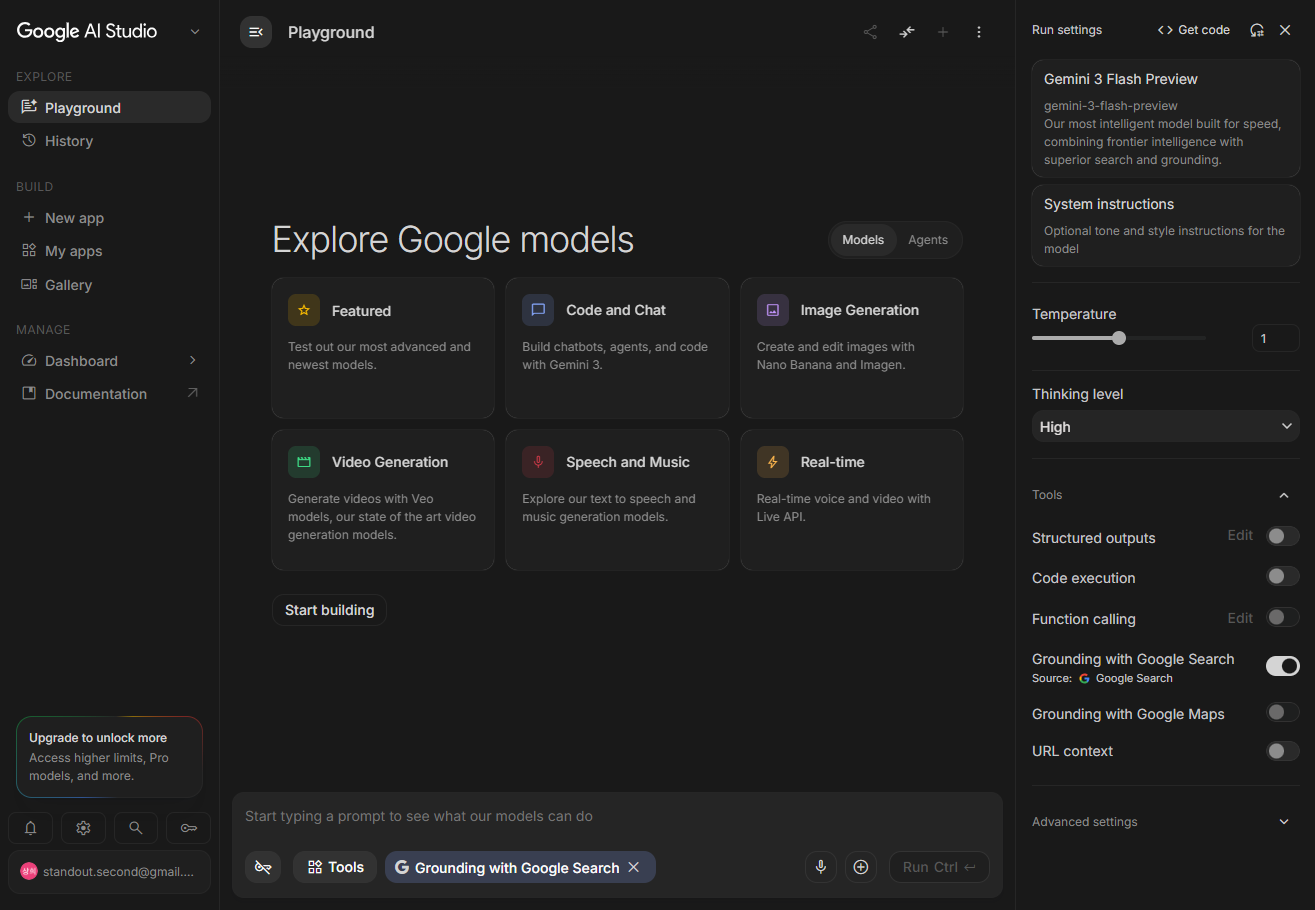Go to Playground in the sidebar
1315x910 pixels.
pos(109,107)
